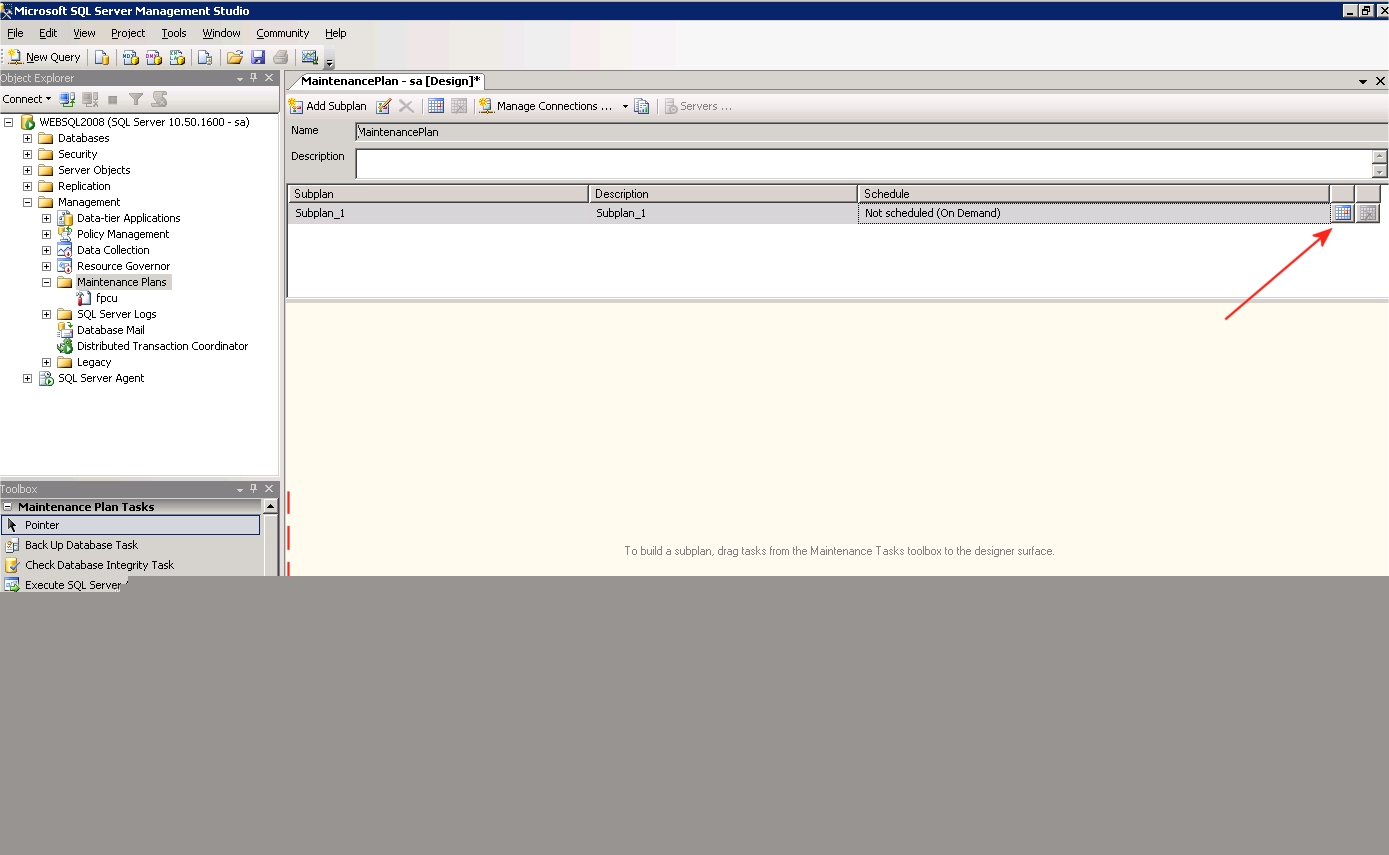Click the Activity Monitor icon
This screenshot has height=855, width=1389.
309,57
